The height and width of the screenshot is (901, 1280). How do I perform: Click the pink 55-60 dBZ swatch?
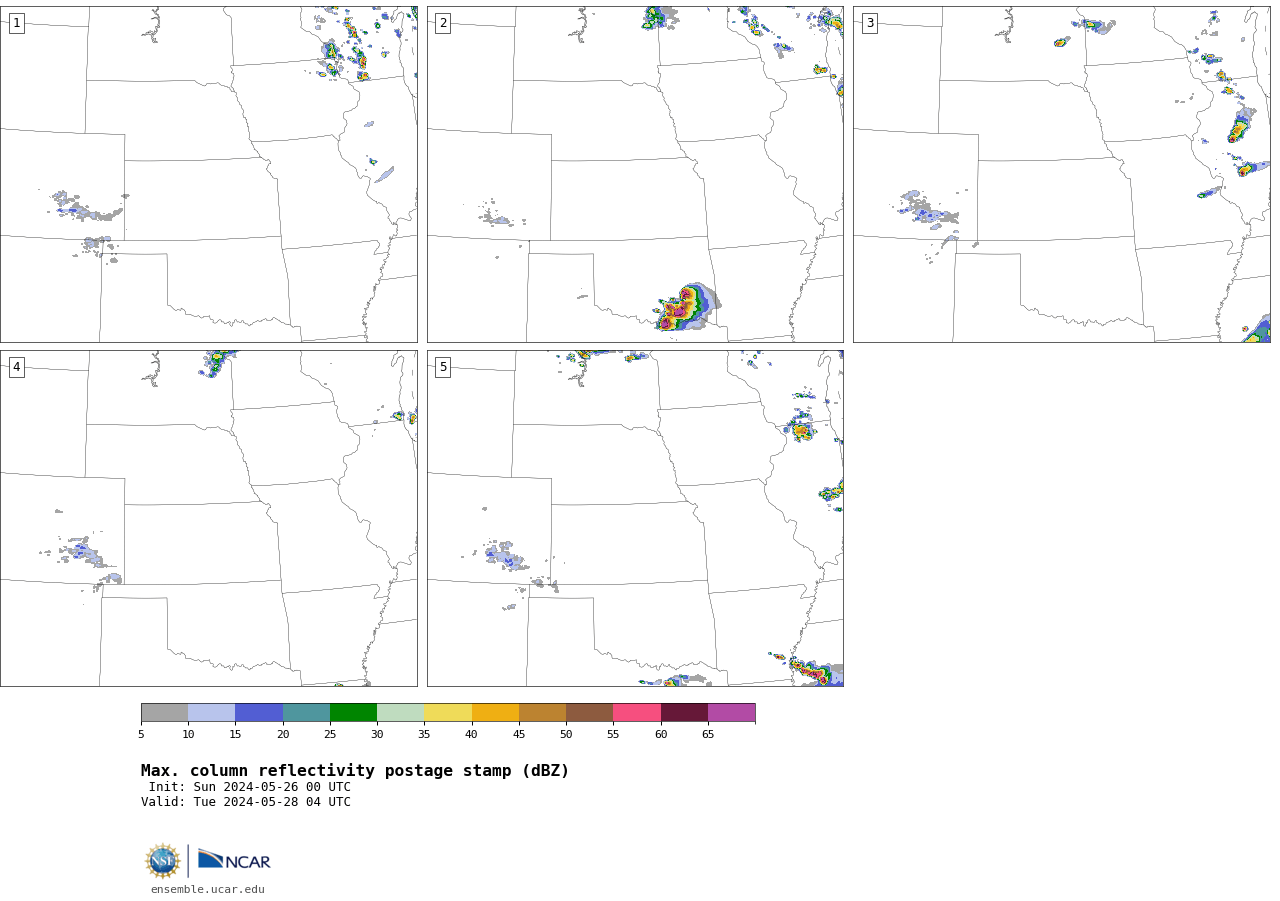(x=637, y=712)
